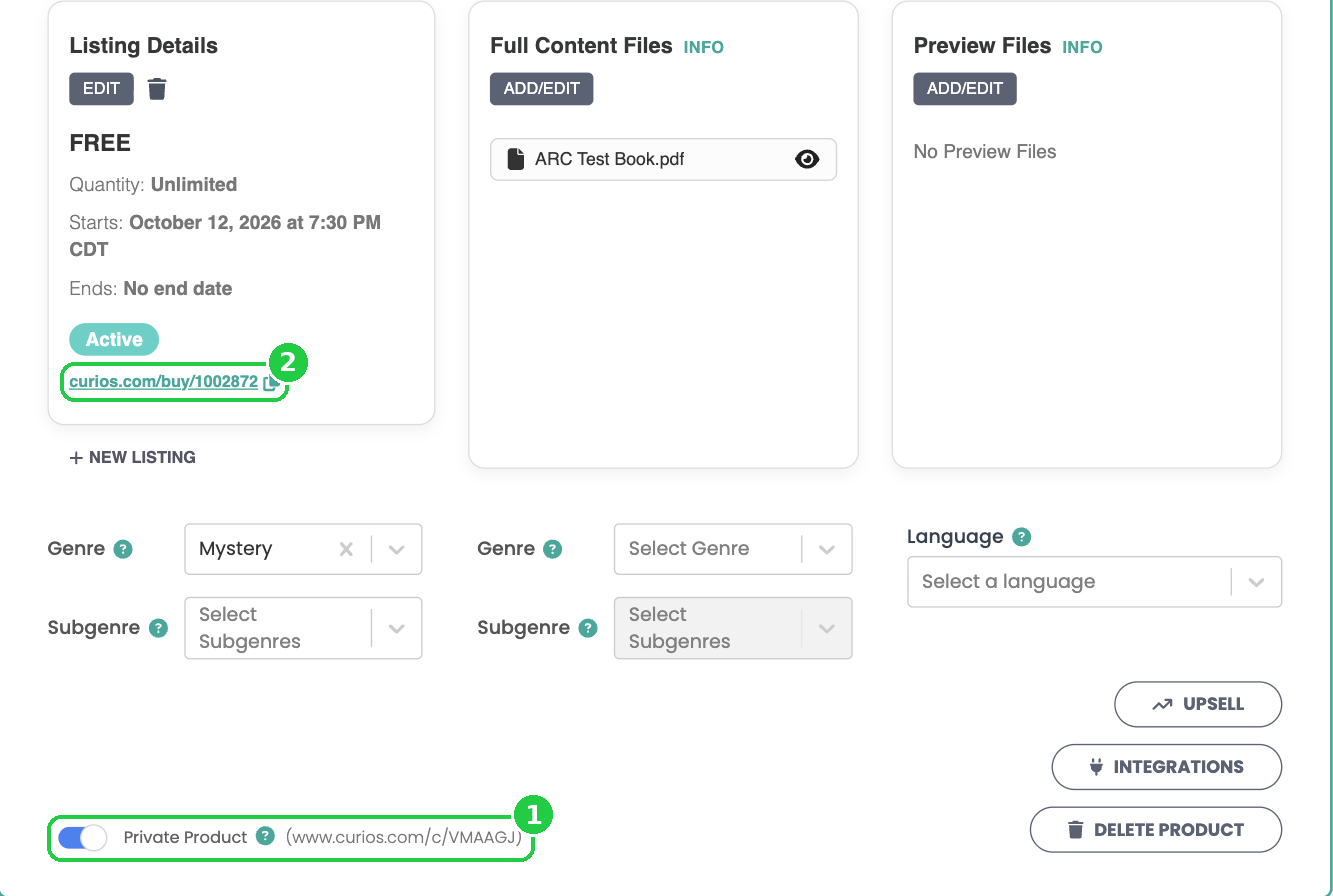The image size is (1333, 896).
Task: Open the curios.com/buy/1002872 listing link
Action: (x=164, y=382)
